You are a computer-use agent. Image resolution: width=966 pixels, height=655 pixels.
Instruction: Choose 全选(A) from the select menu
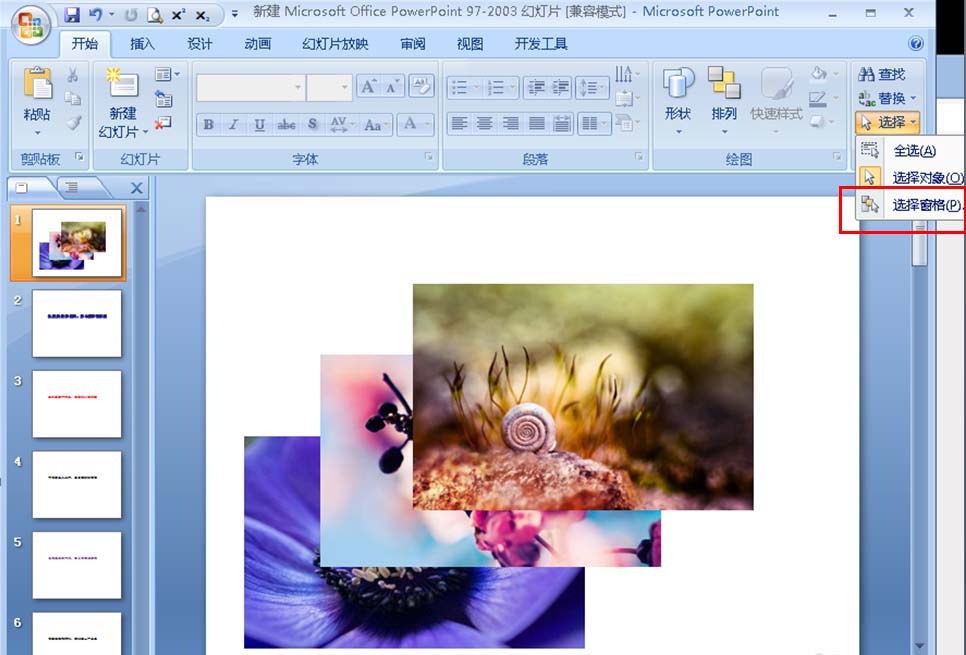click(910, 150)
